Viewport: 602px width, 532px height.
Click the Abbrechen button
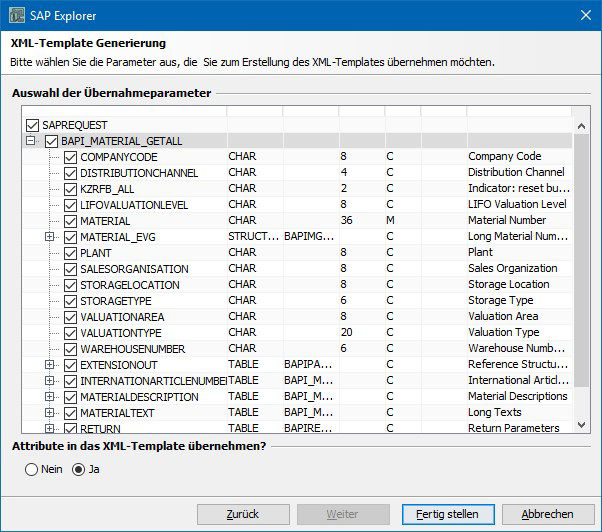coord(548,514)
